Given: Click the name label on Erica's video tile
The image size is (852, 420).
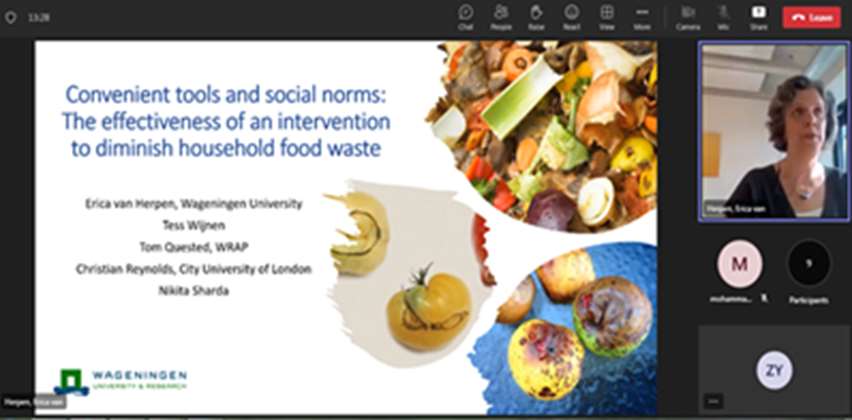Looking at the screenshot, I should point(734,208).
